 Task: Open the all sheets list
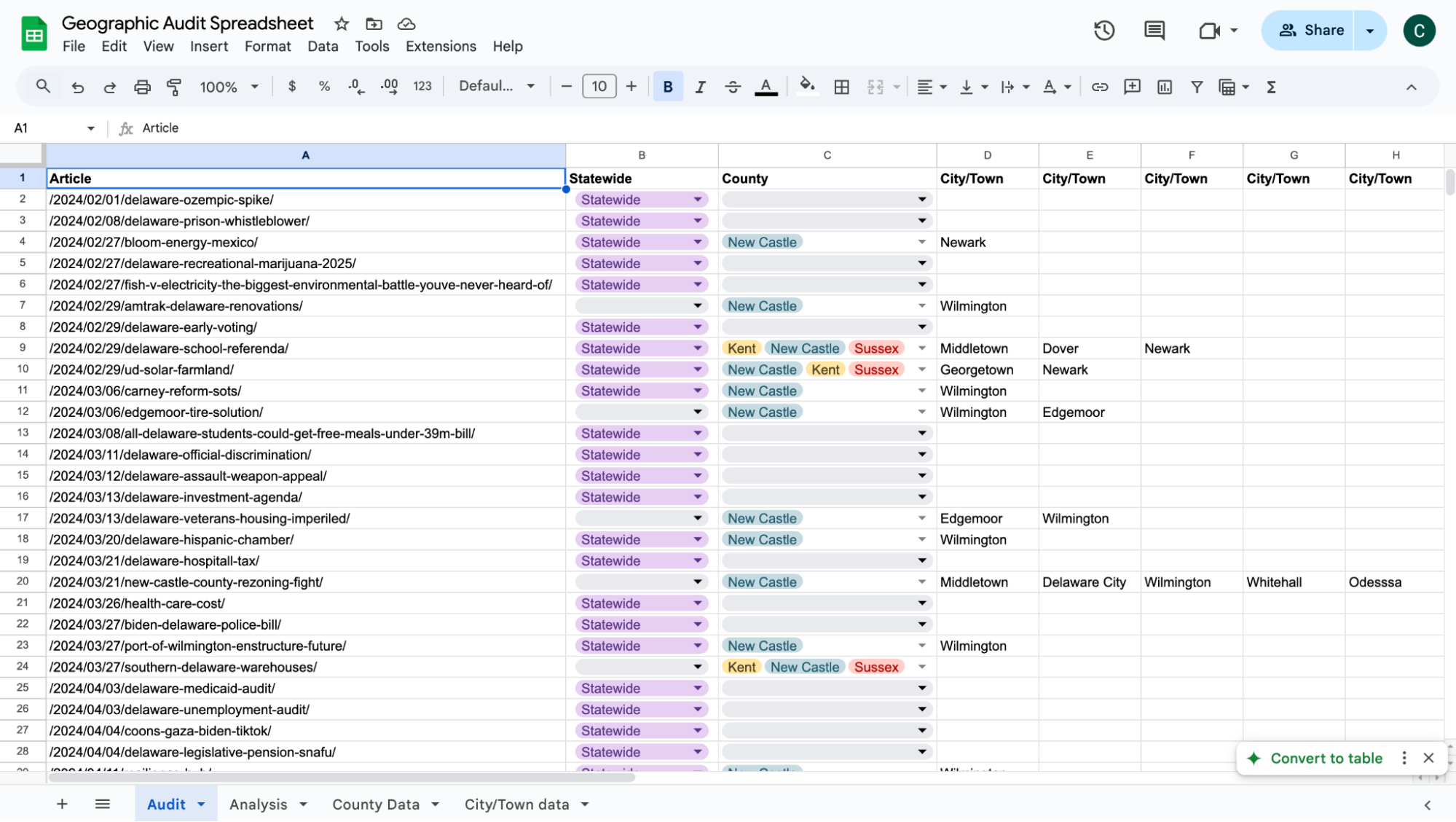point(102,804)
